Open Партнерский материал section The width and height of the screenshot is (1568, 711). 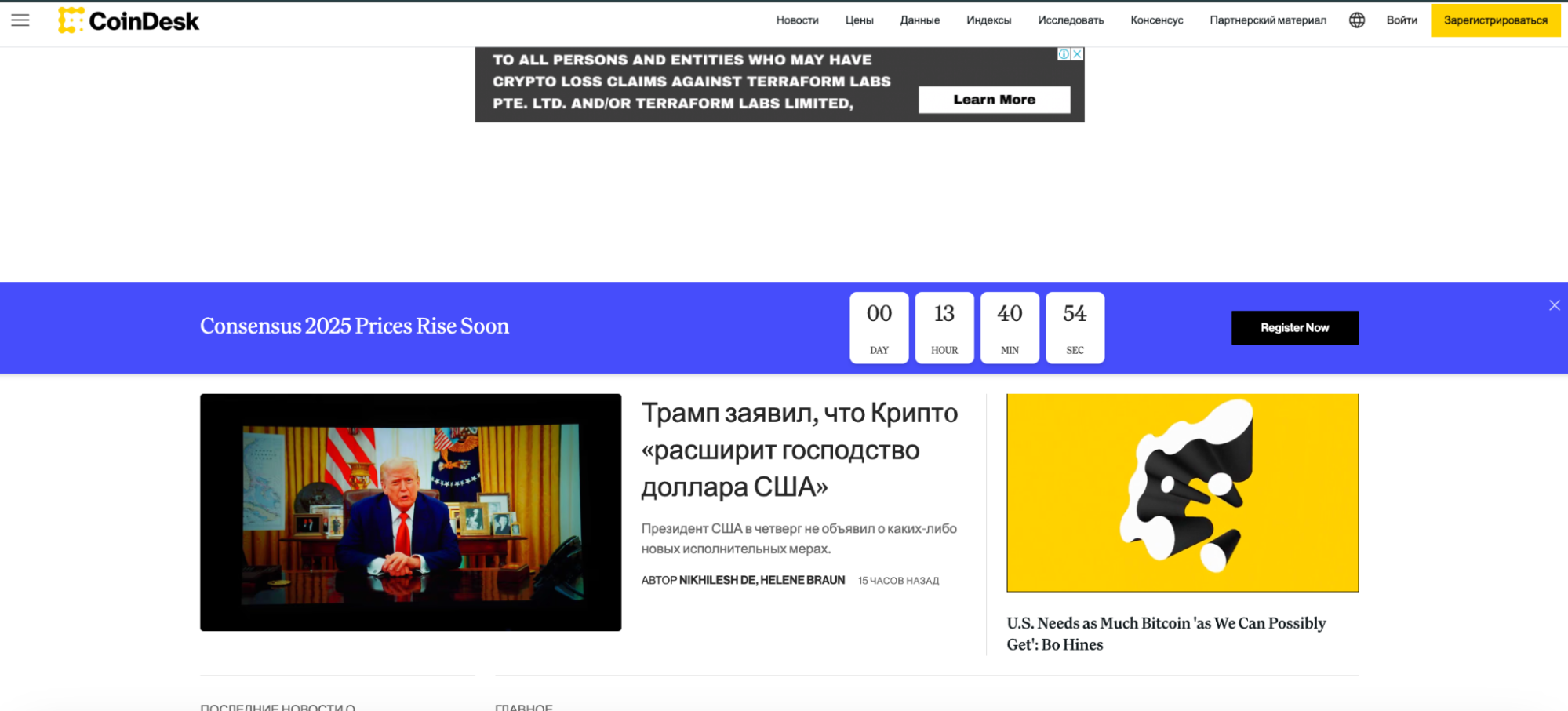1268,20
